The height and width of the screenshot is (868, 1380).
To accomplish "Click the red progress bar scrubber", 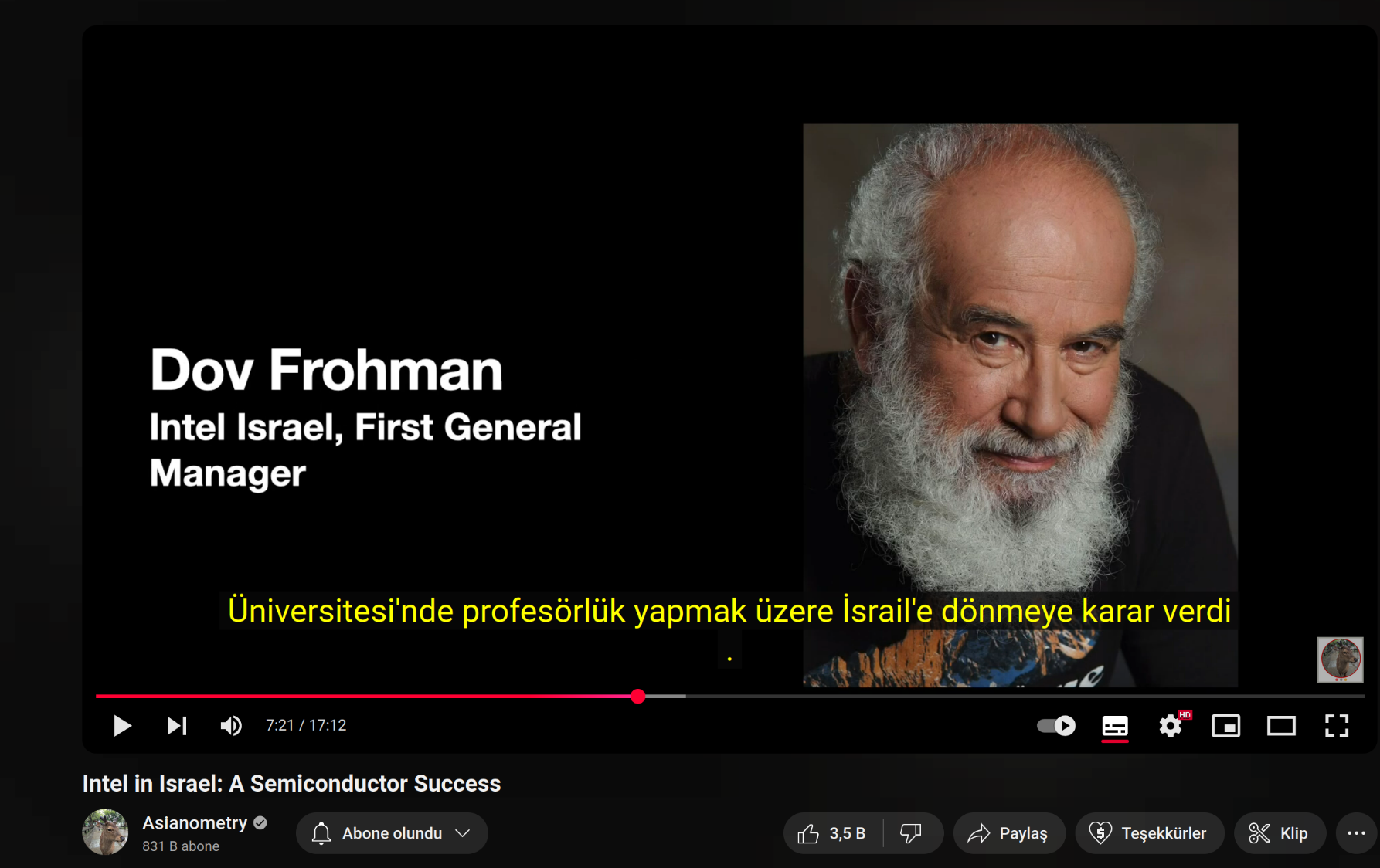I will (x=637, y=697).
